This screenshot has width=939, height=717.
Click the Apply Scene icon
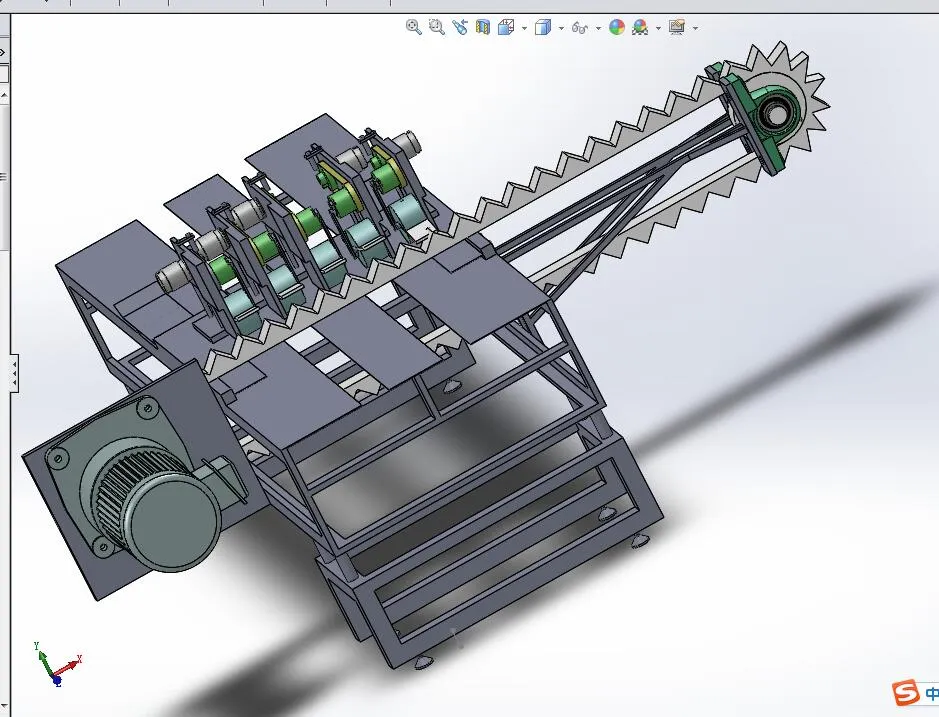[x=640, y=28]
